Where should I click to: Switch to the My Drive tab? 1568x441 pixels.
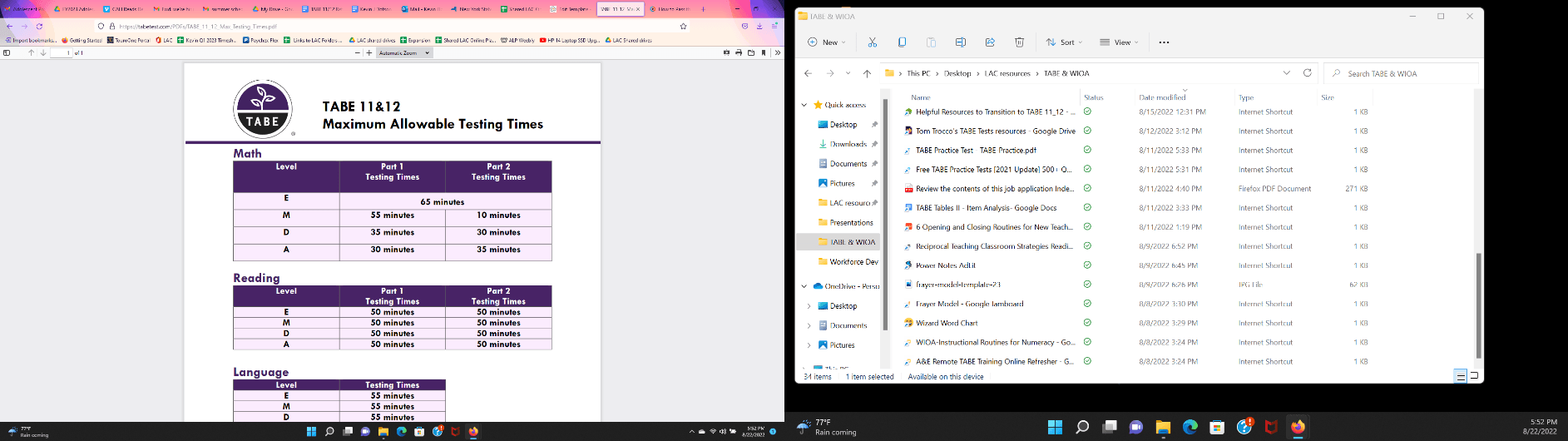[x=275, y=8]
